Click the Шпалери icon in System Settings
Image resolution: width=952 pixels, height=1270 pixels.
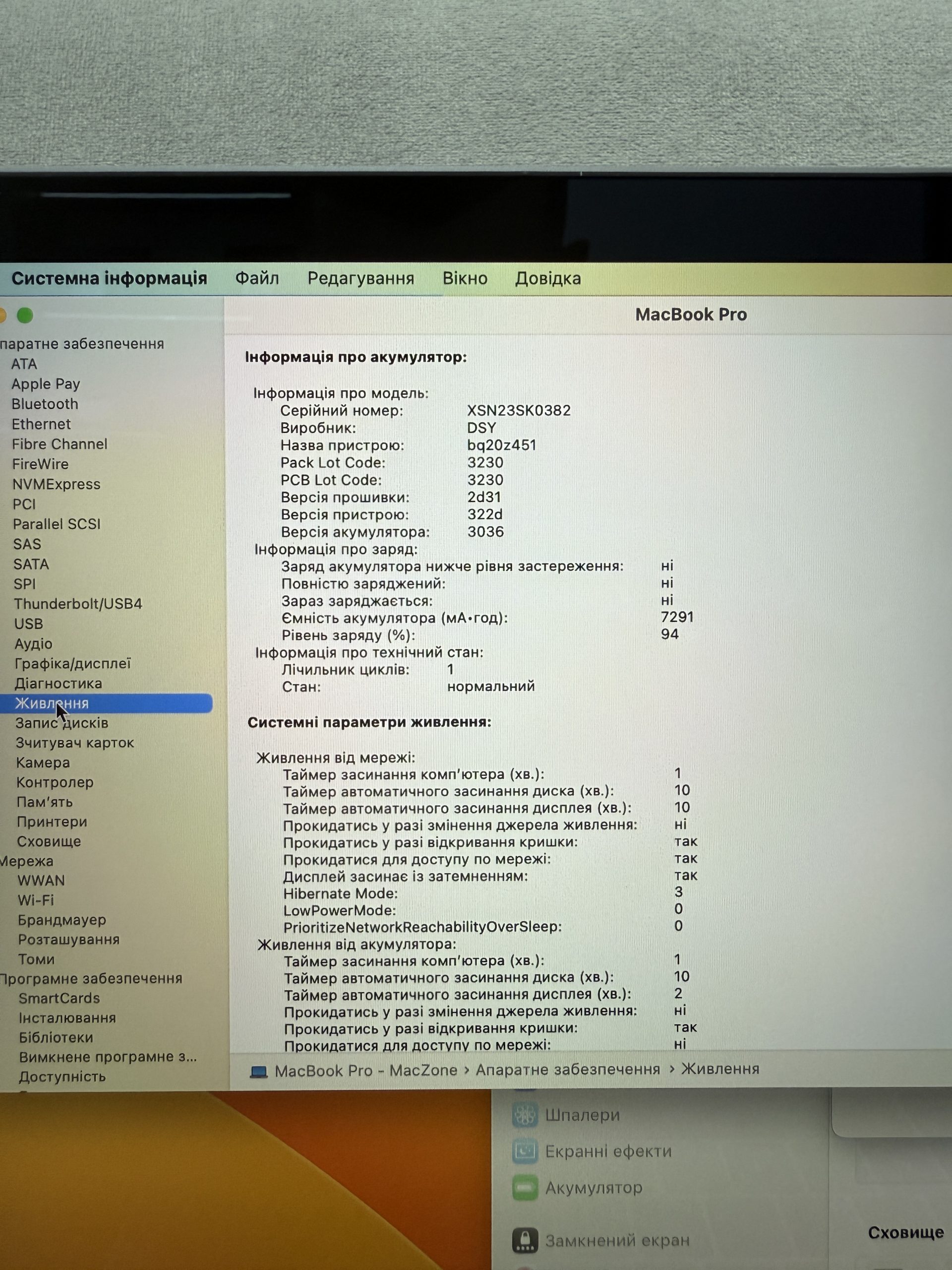tap(525, 1115)
